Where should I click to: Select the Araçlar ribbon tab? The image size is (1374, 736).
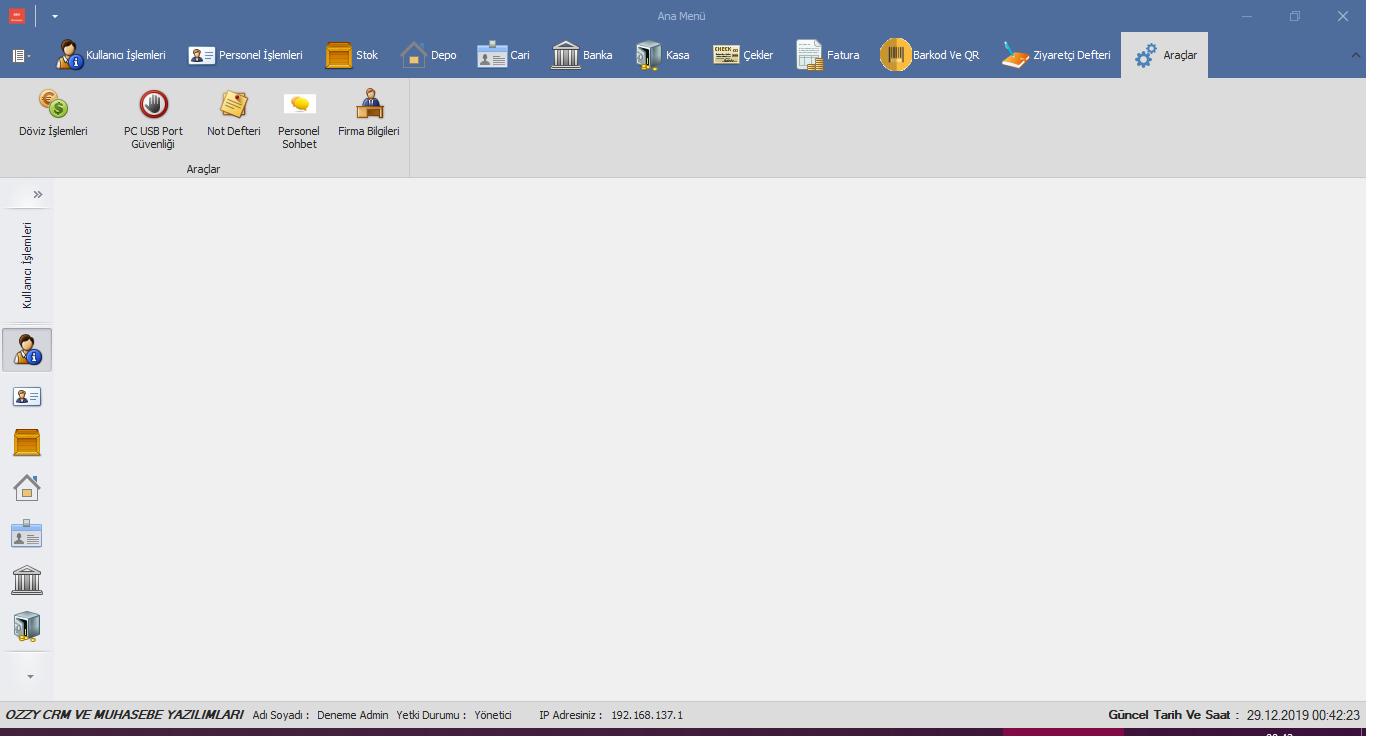pyautogui.click(x=1165, y=55)
